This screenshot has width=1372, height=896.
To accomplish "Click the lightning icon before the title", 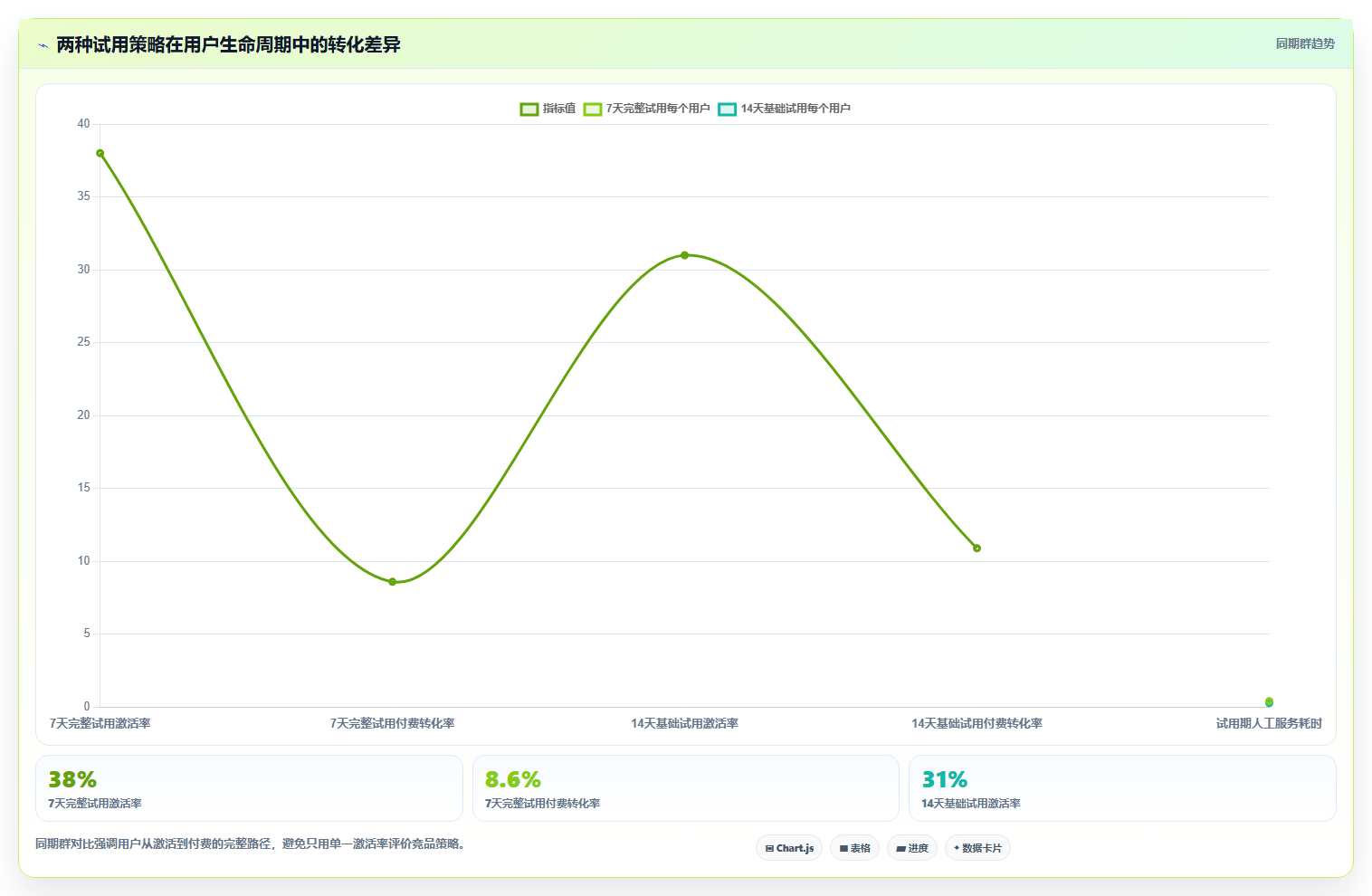I will tap(43, 45).
